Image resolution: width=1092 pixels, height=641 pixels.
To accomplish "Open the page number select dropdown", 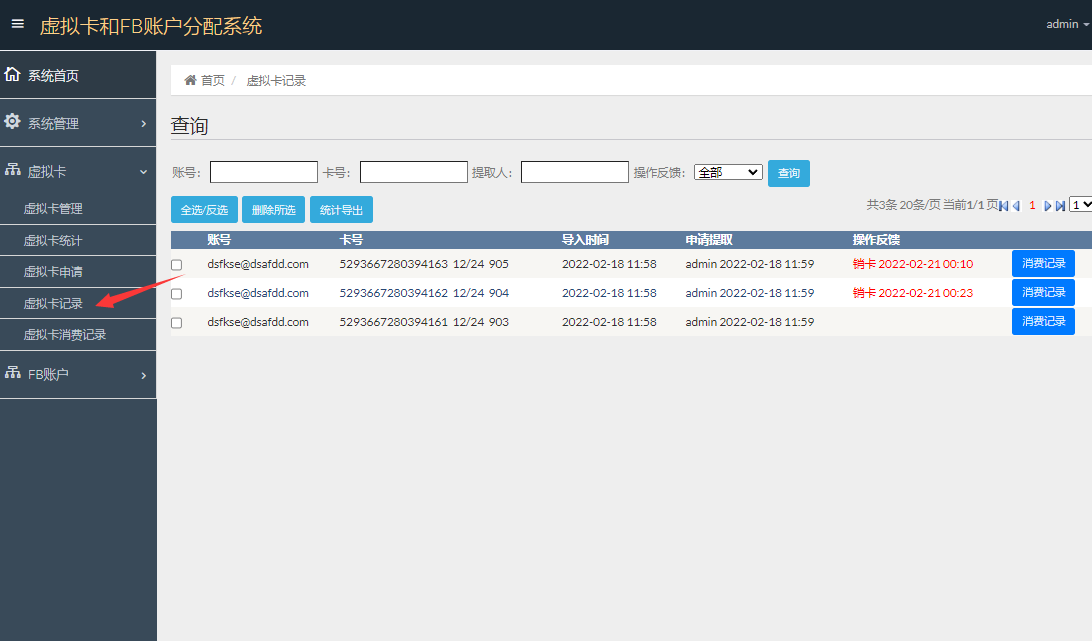I will (x=1080, y=204).
